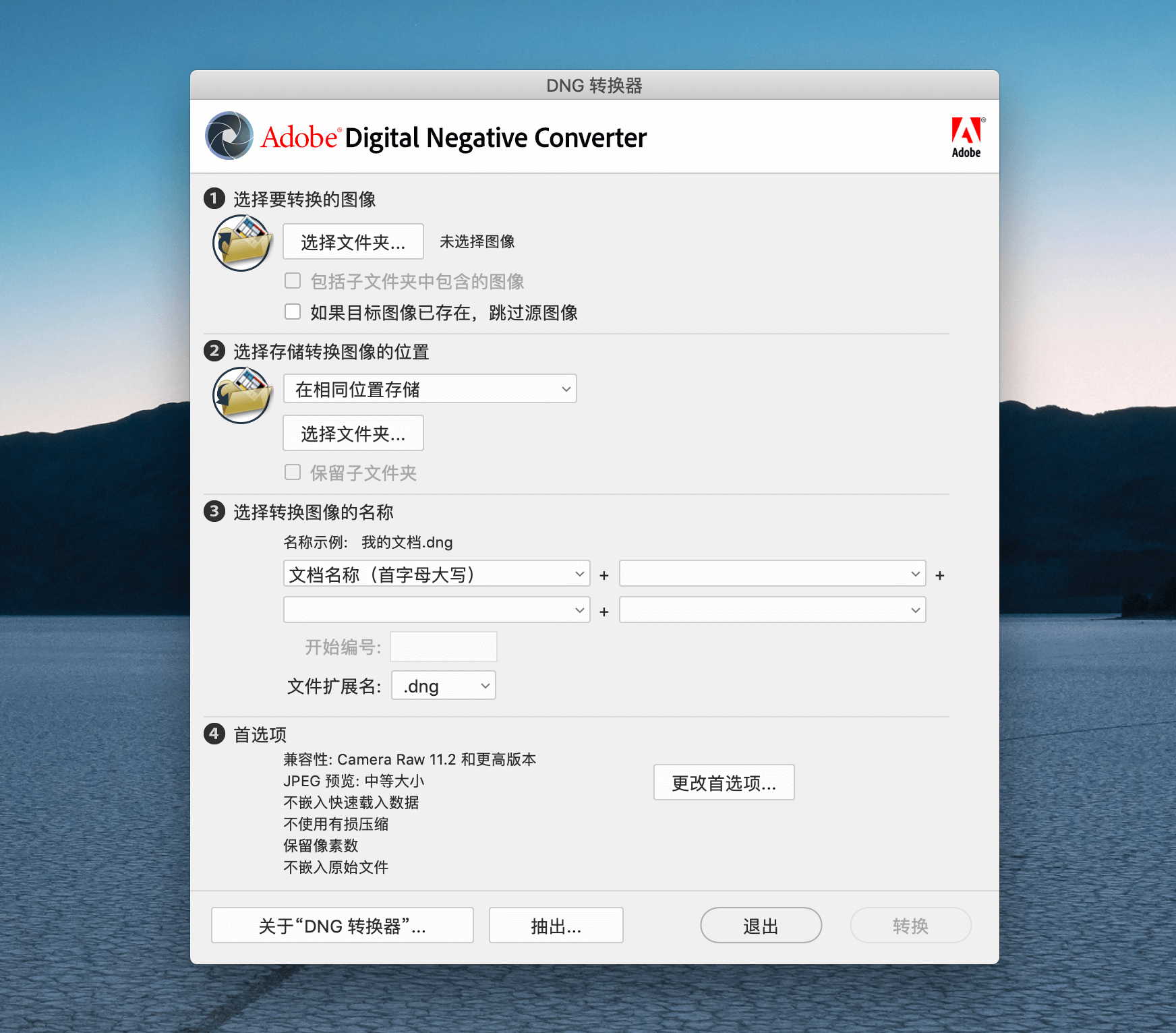
Task: Open the .dng file extension dropdown
Action: (x=444, y=686)
